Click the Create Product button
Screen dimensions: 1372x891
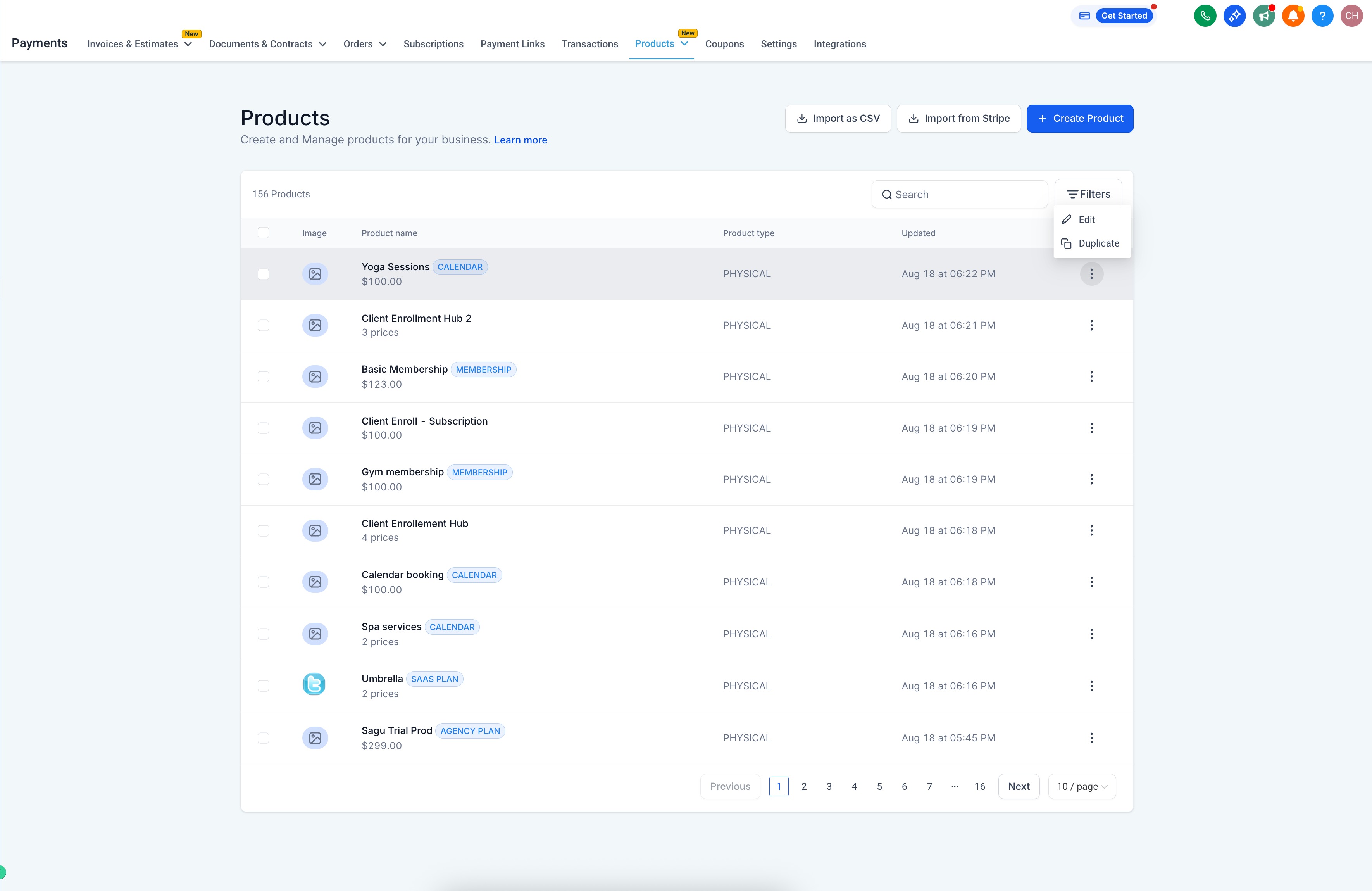click(x=1080, y=118)
